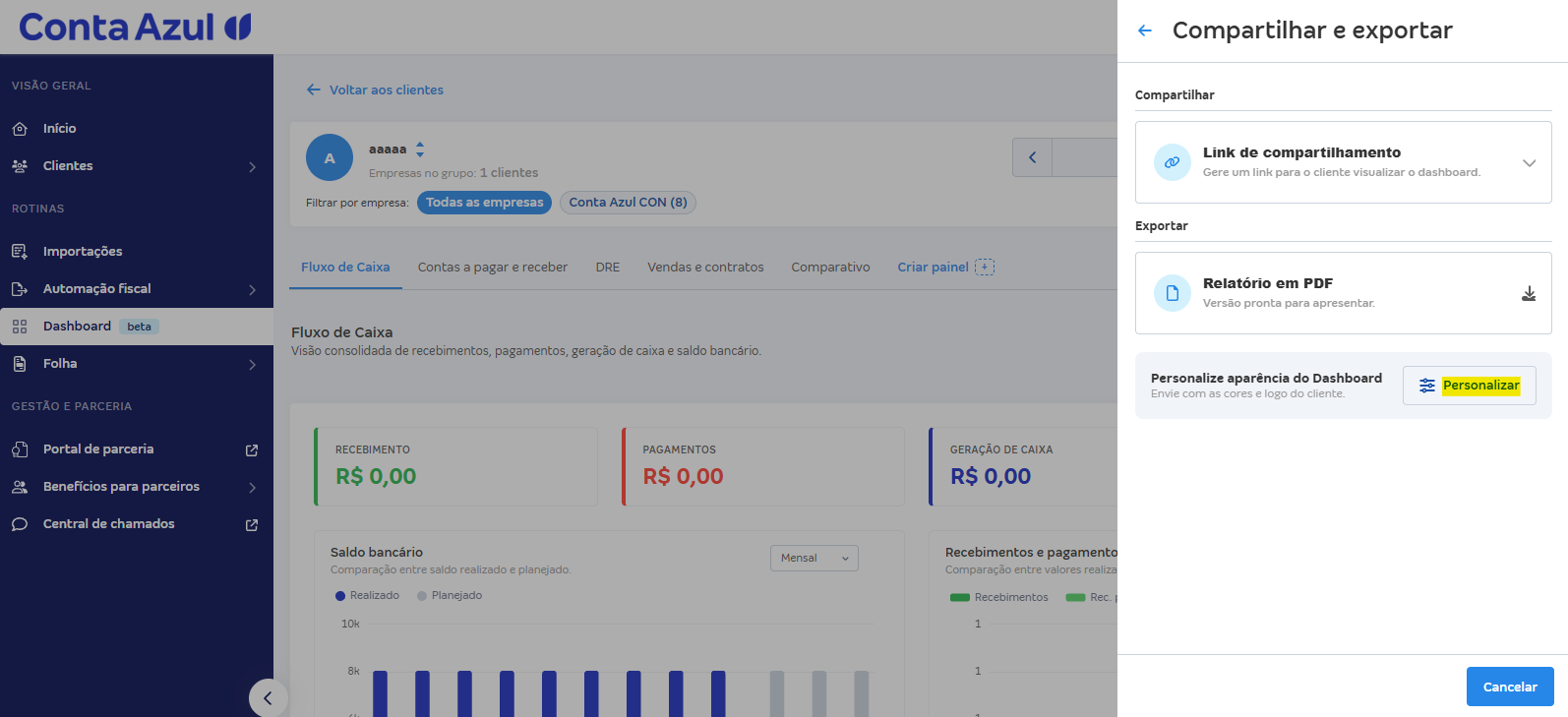The image size is (1568, 717).
Task: Collapse the sidebar with the round arrow
Action: pos(268,698)
